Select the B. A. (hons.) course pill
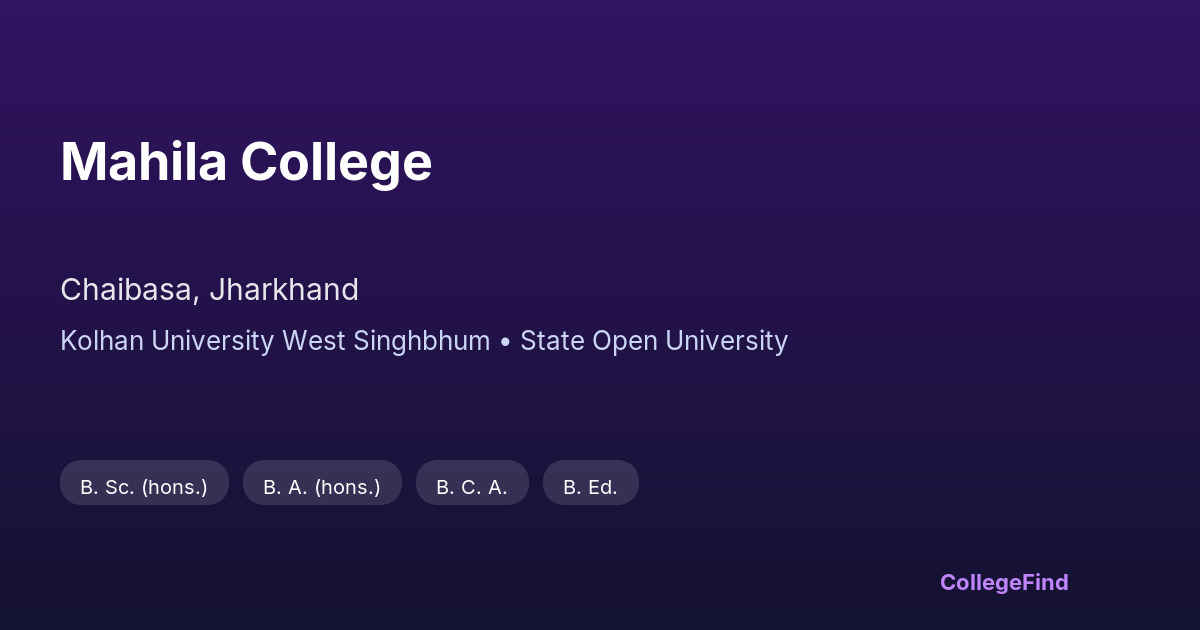 click(322, 487)
